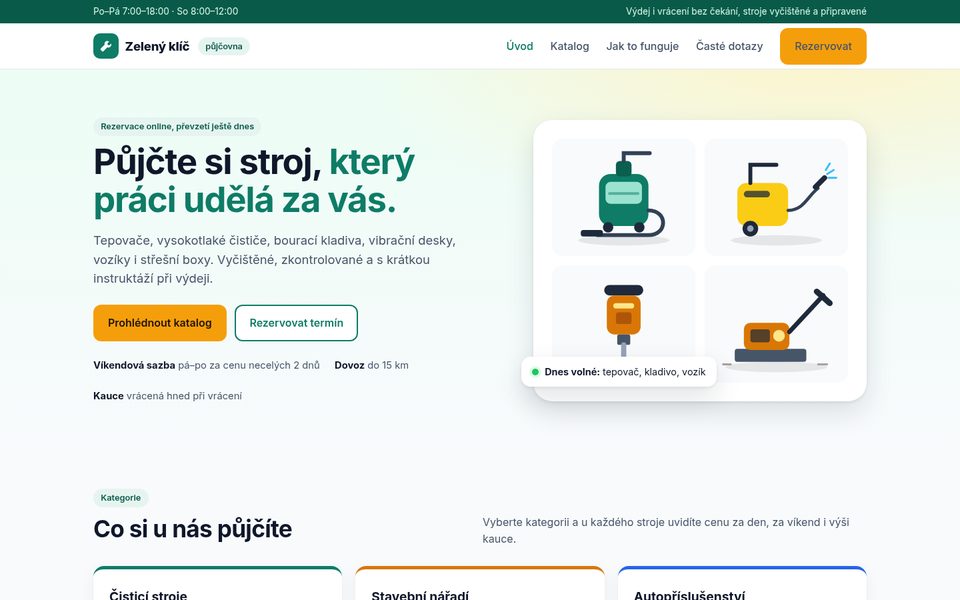Click the Rezervovat termín outlined button
The height and width of the screenshot is (600, 960).
(x=296, y=323)
